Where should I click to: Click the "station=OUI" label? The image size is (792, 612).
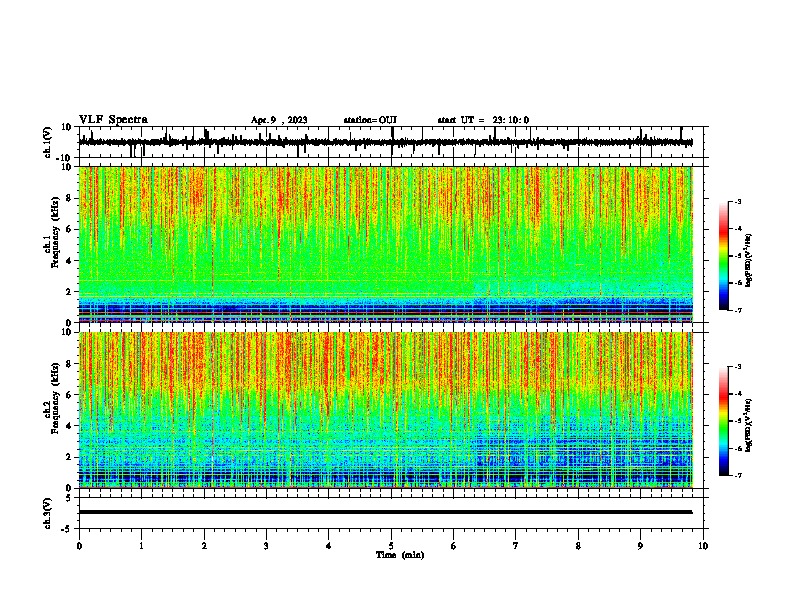370,120
